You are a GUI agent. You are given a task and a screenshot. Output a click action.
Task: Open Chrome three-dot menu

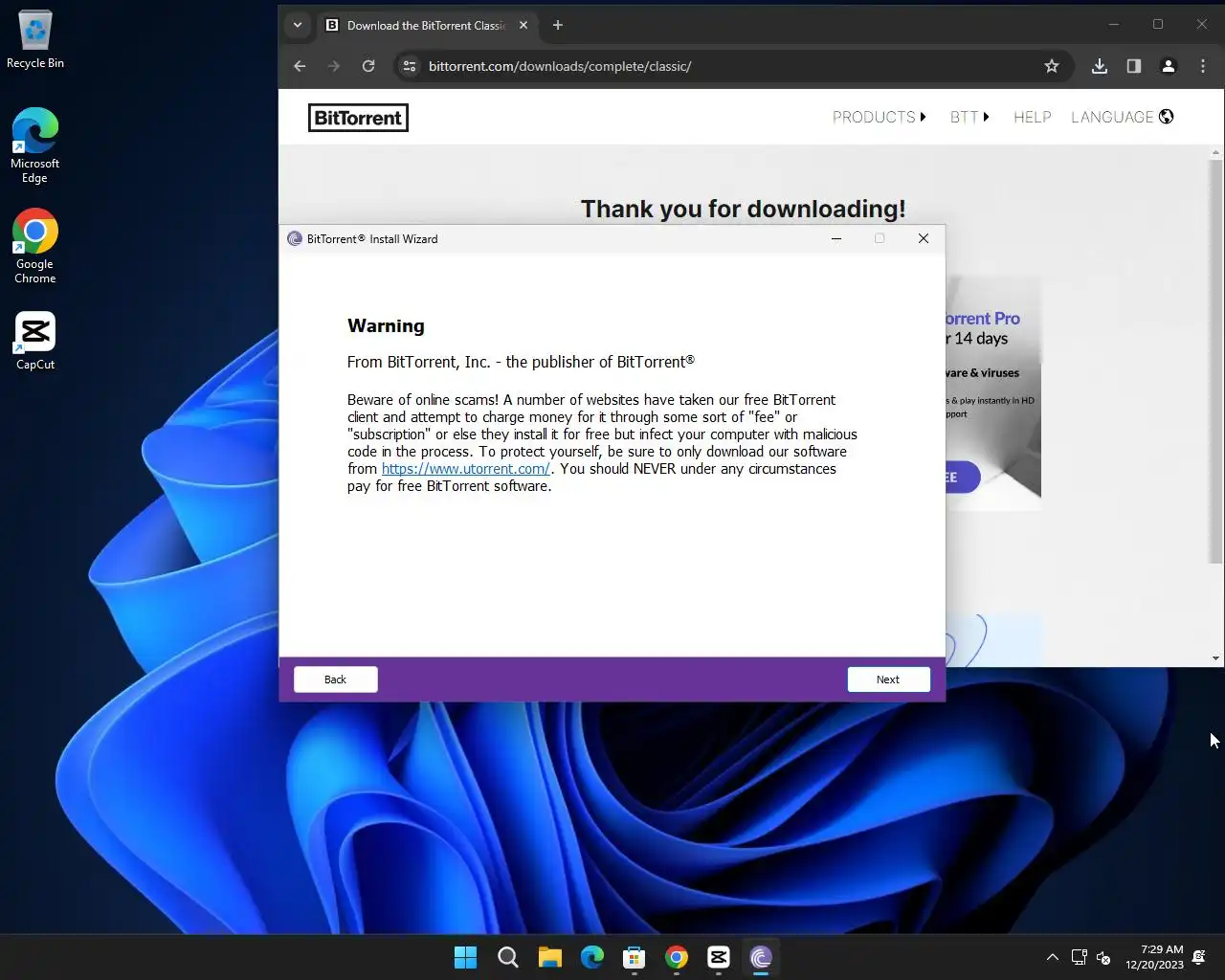point(1203,66)
